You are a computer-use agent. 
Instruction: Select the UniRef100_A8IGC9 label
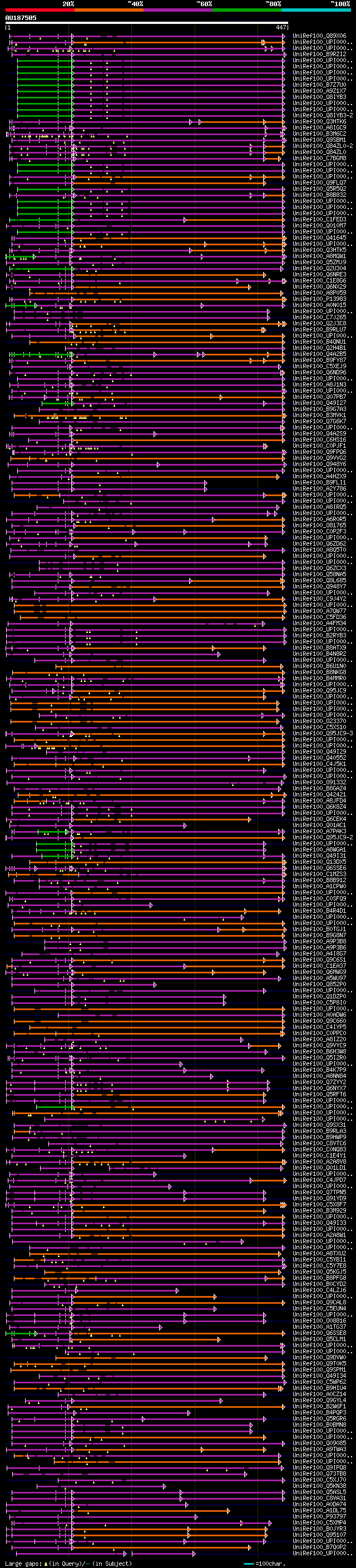click(319, 127)
